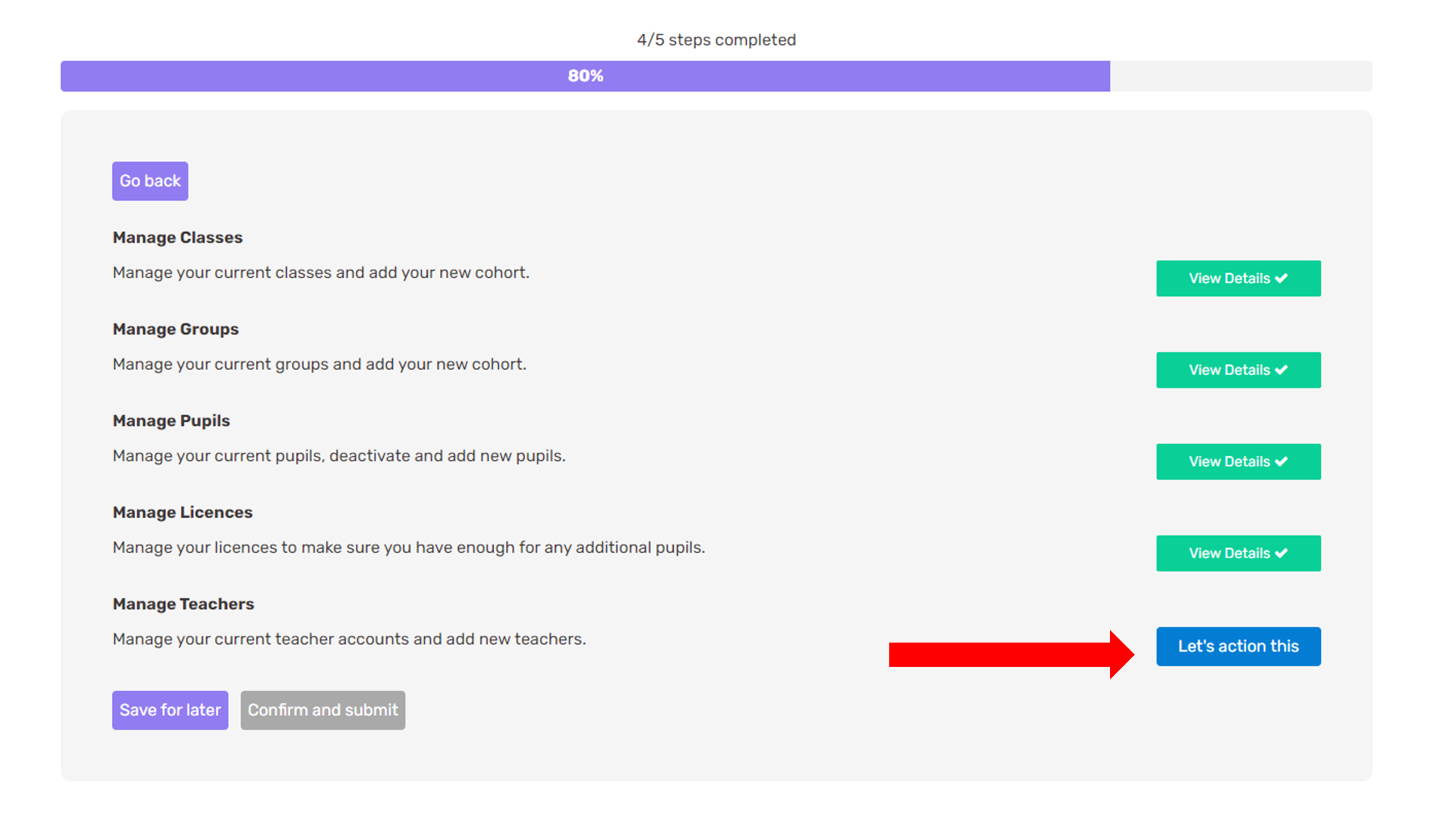Click the Manage Teachers heading
Image resolution: width=1456 pixels, height=837 pixels.
(x=183, y=603)
